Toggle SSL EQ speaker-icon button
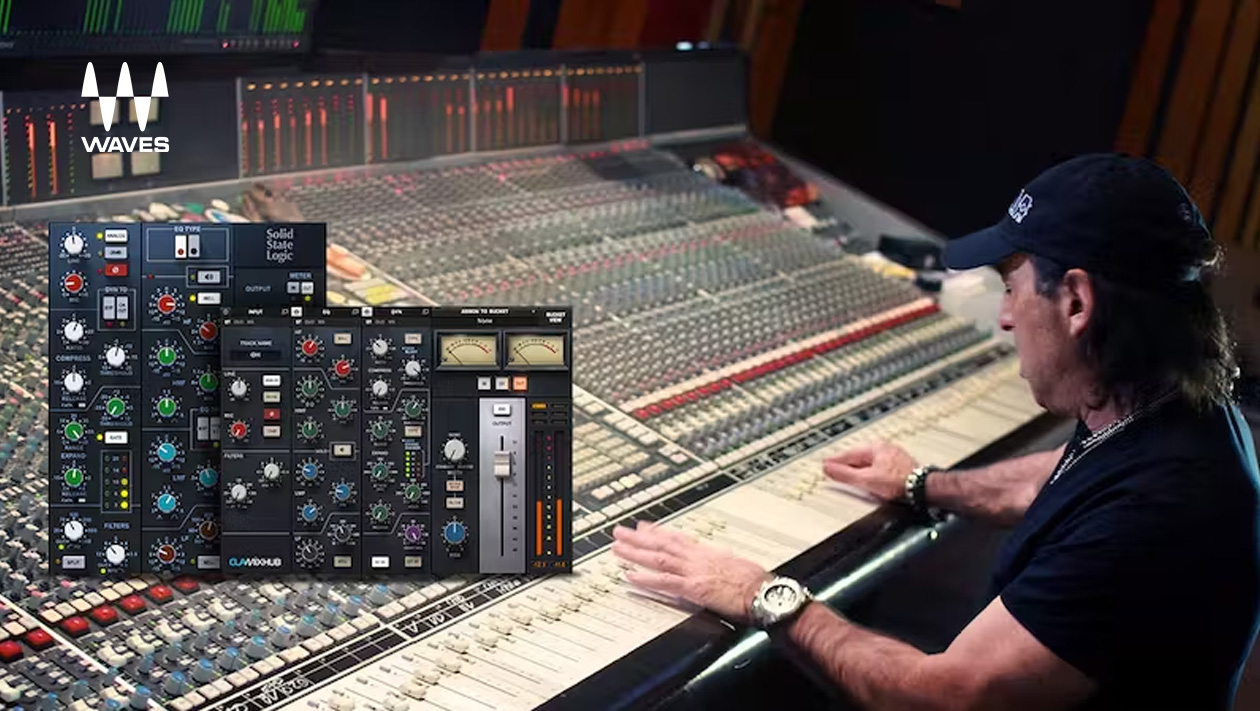The width and height of the screenshot is (1260, 711). point(209,276)
